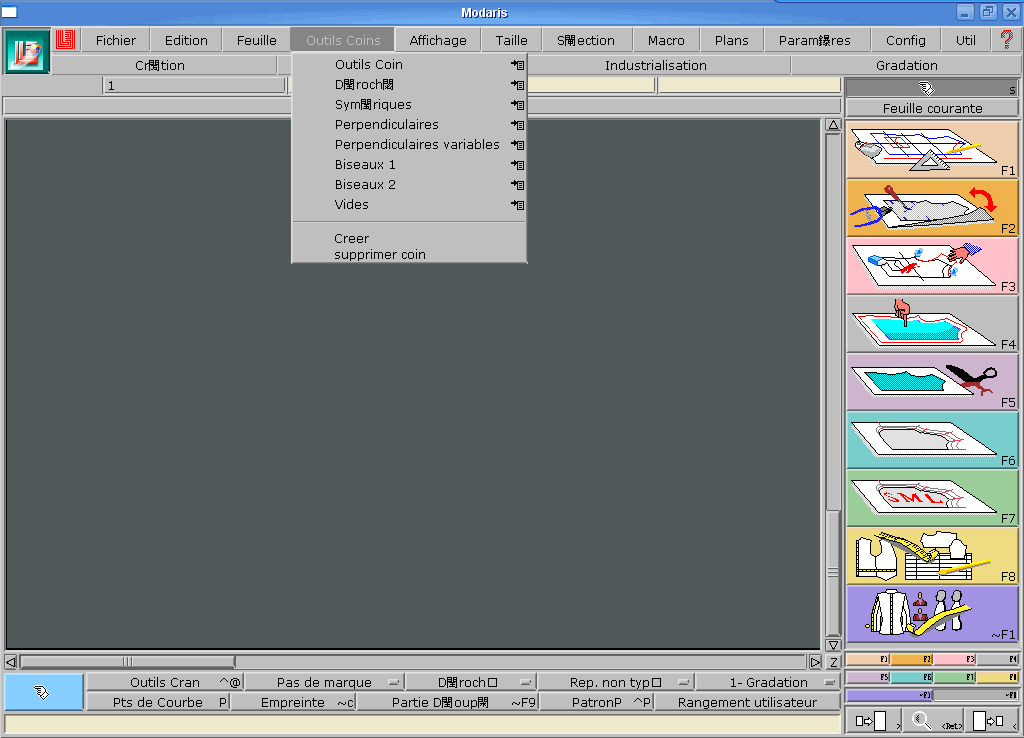Open the 'Rep. non typé' dropdown
The width and height of the screenshot is (1024, 738).
(616, 682)
